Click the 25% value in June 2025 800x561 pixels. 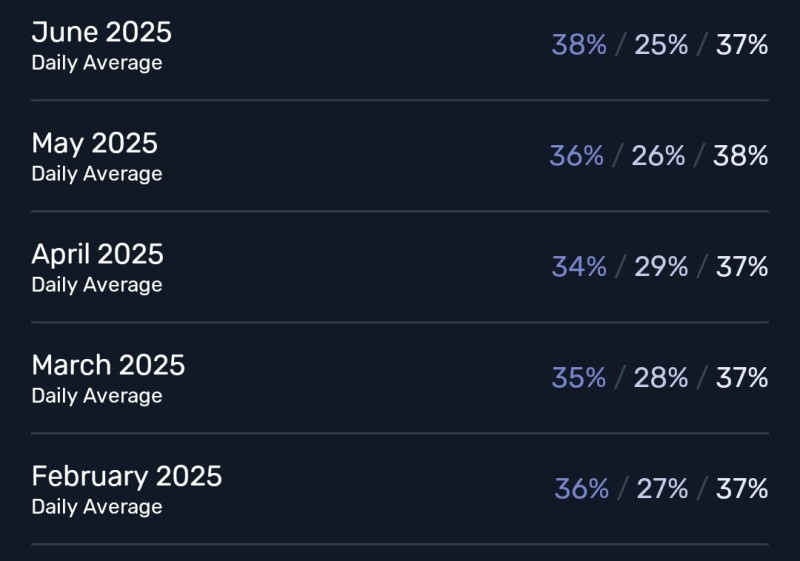click(x=661, y=45)
